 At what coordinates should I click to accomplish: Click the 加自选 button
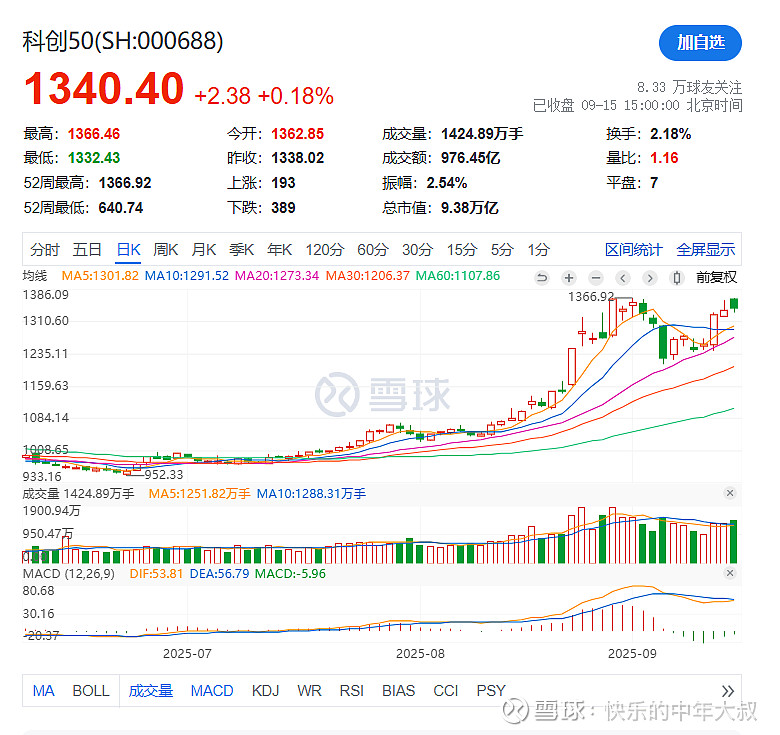700,43
